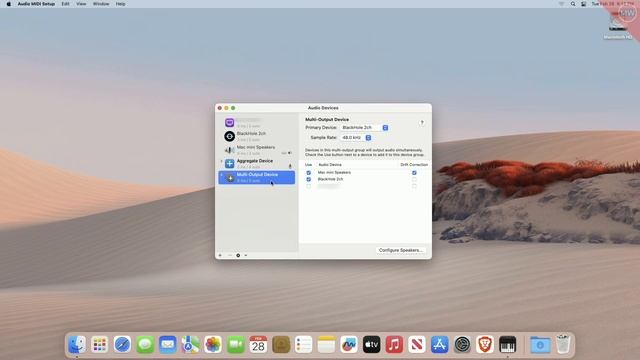640x360 pixels.
Task: Click the remove device minus button
Action: 230,256
